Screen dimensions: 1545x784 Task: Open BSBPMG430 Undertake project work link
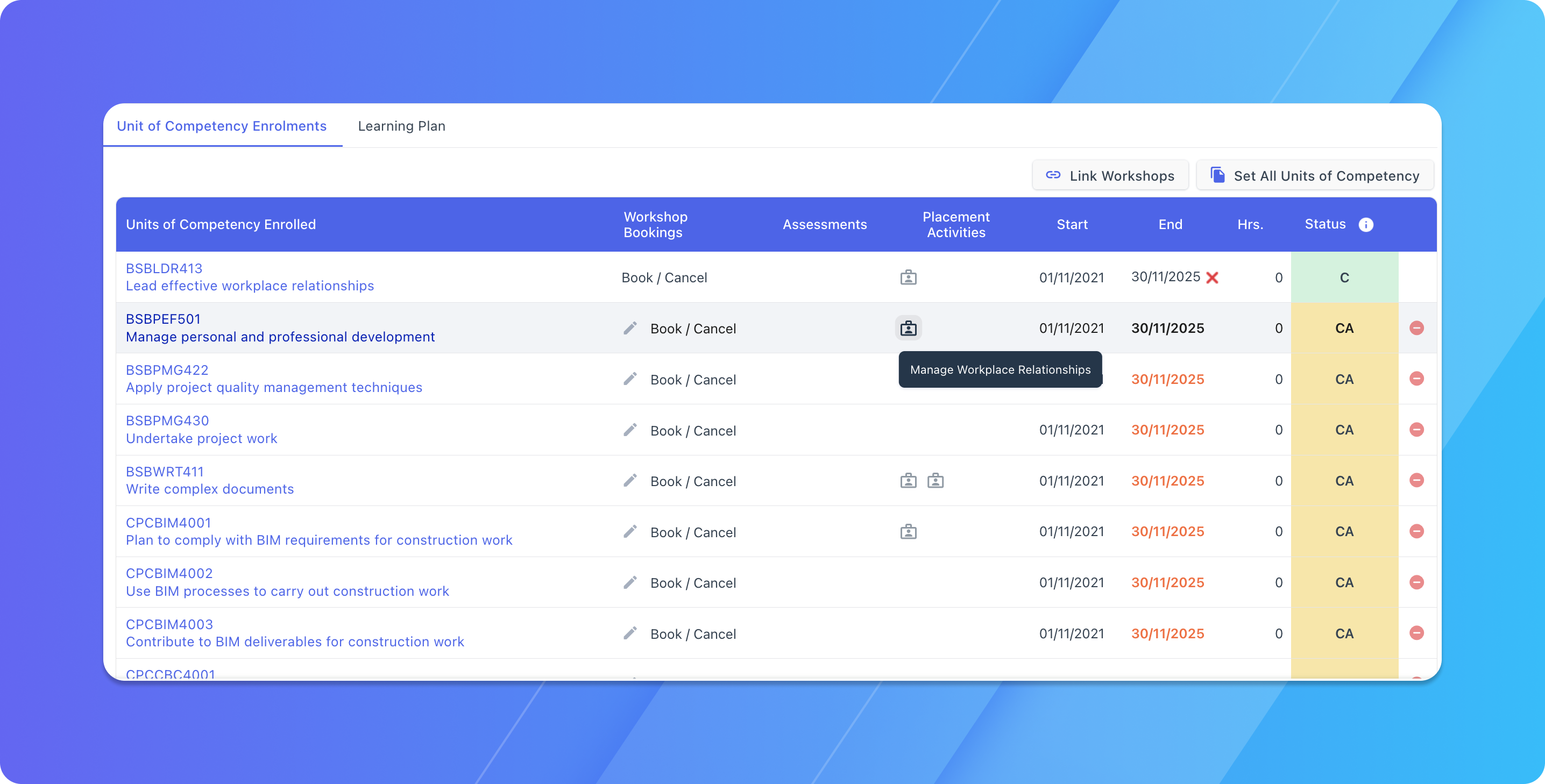click(x=202, y=430)
